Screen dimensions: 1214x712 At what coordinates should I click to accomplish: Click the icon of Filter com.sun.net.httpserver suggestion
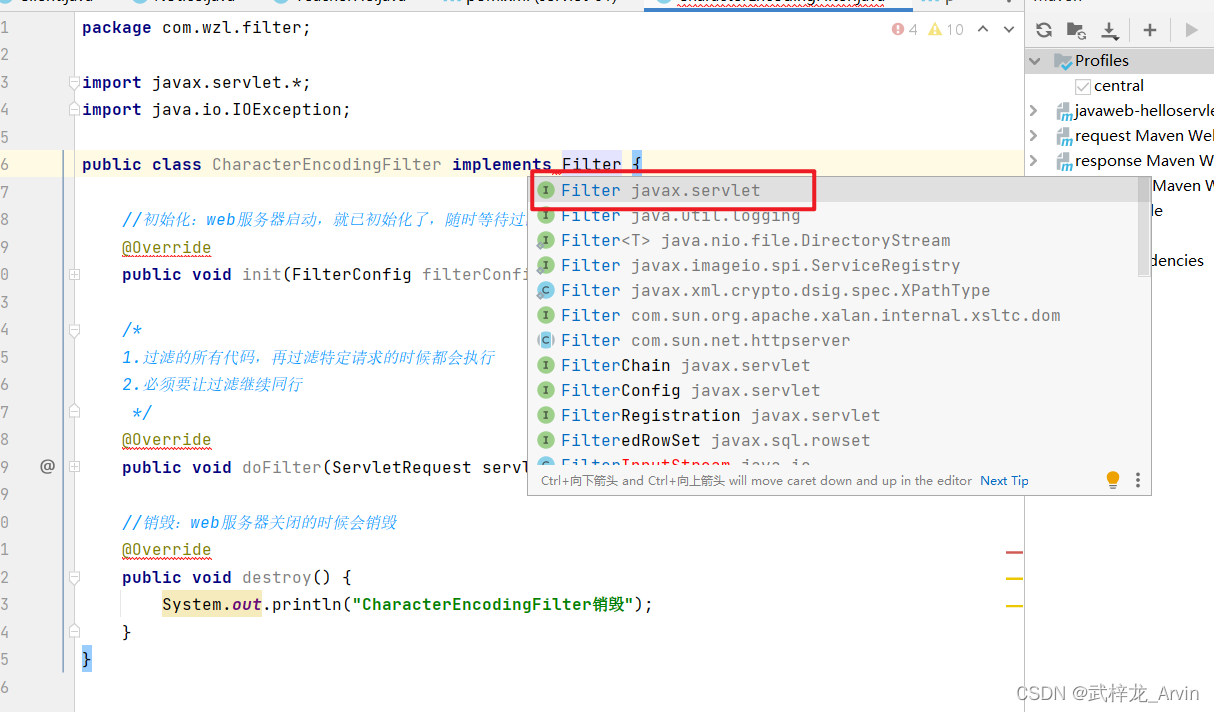coord(546,340)
